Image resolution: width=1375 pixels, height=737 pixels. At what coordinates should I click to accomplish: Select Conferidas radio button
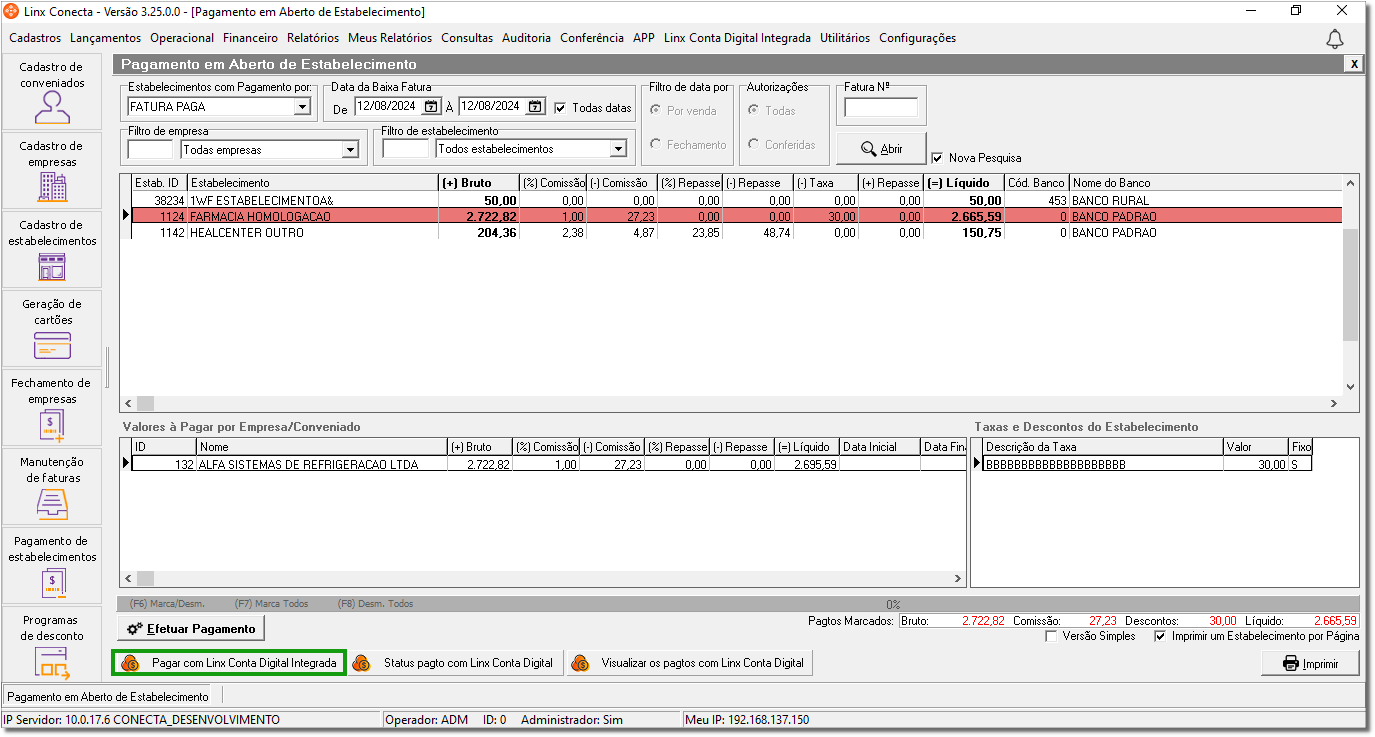coord(754,145)
